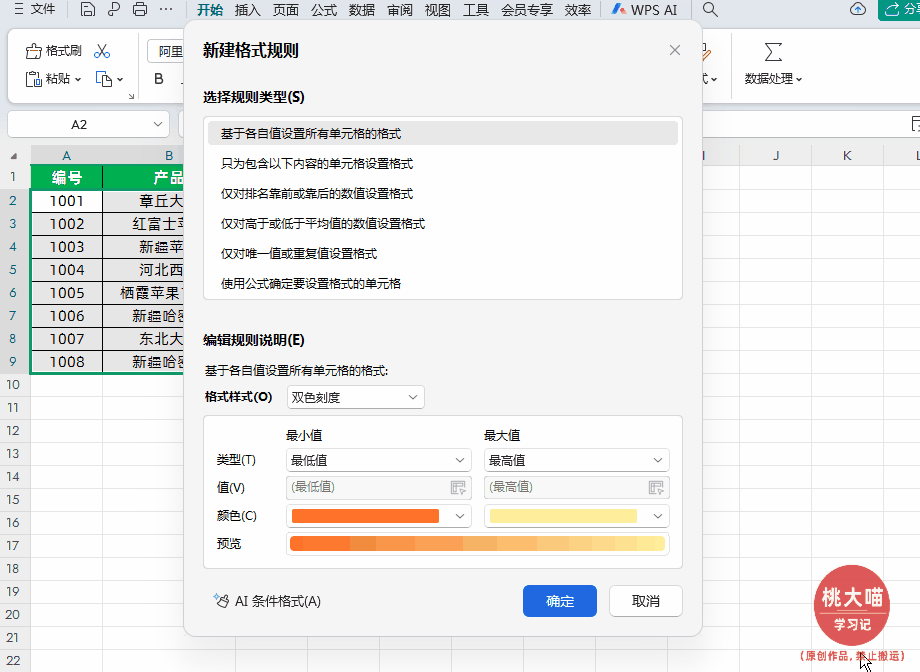Click the copy icon beside paste
Screen dimensions: 920x672
[x=104, y=79]
